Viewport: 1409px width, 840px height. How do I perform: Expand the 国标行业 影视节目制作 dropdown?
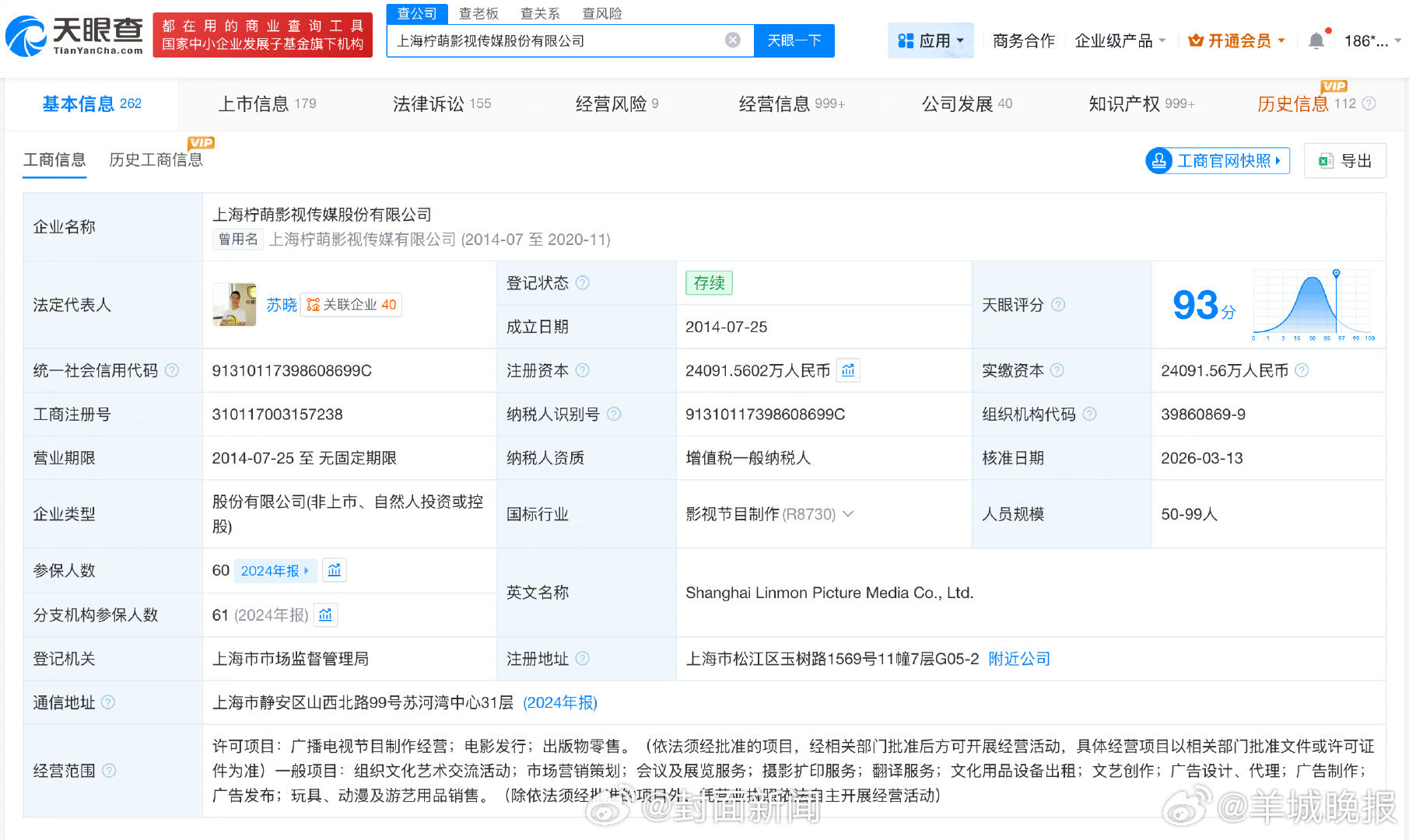click(x=848, y=514)
